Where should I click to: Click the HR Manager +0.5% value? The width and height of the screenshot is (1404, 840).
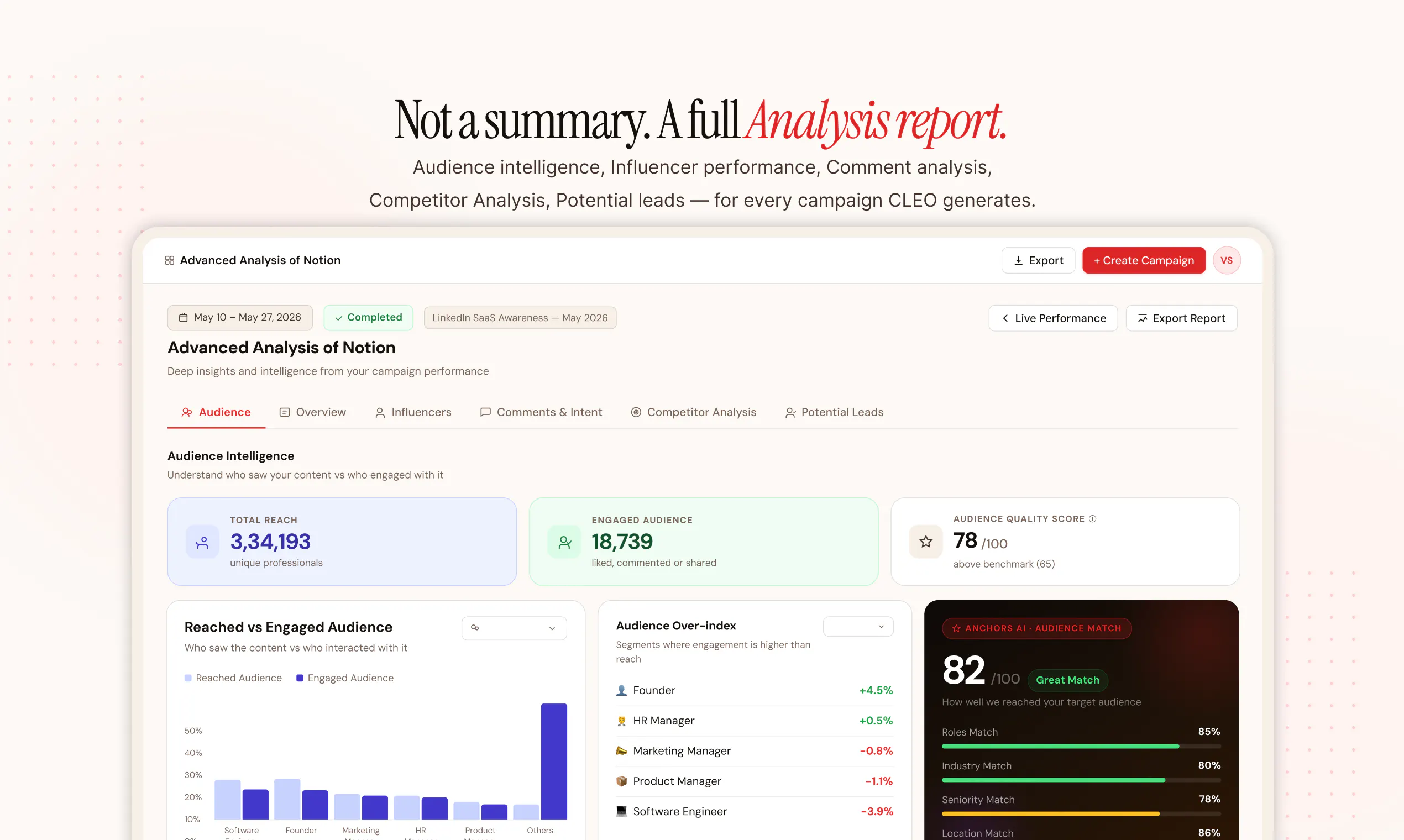876,721
